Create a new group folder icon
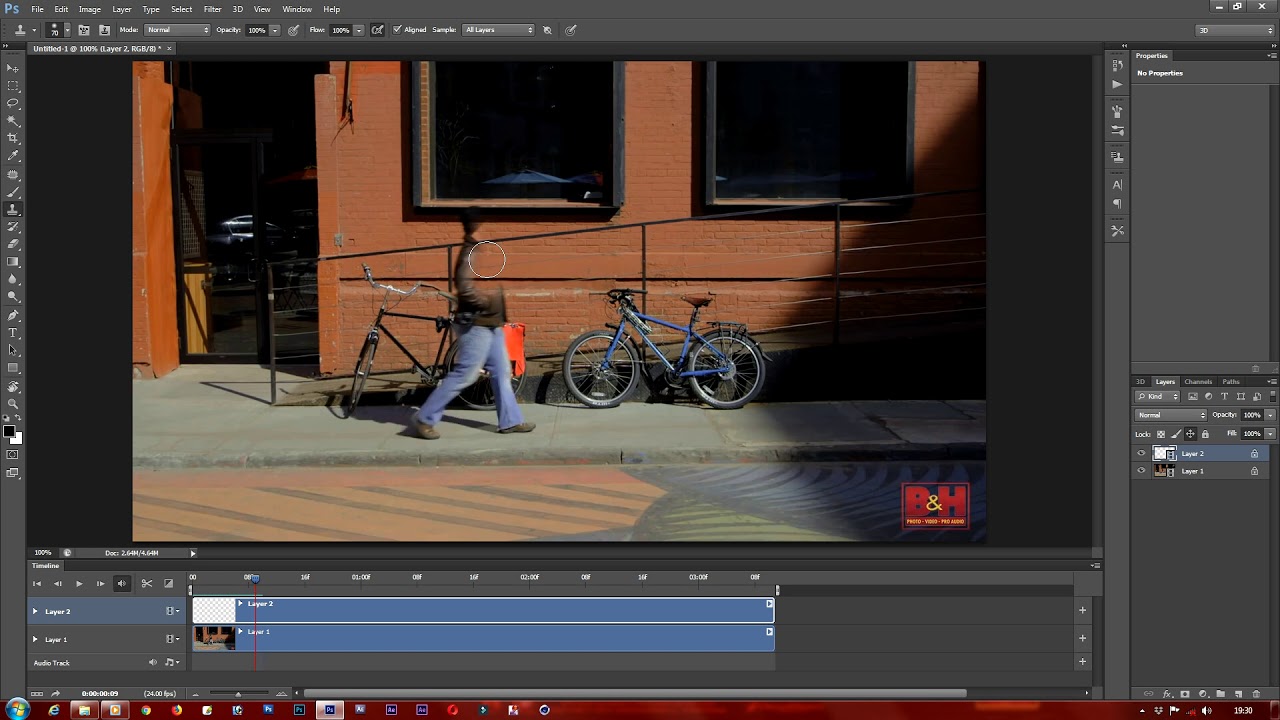The width and height of the screenshot is (1280, 720). coord(1221,694)
